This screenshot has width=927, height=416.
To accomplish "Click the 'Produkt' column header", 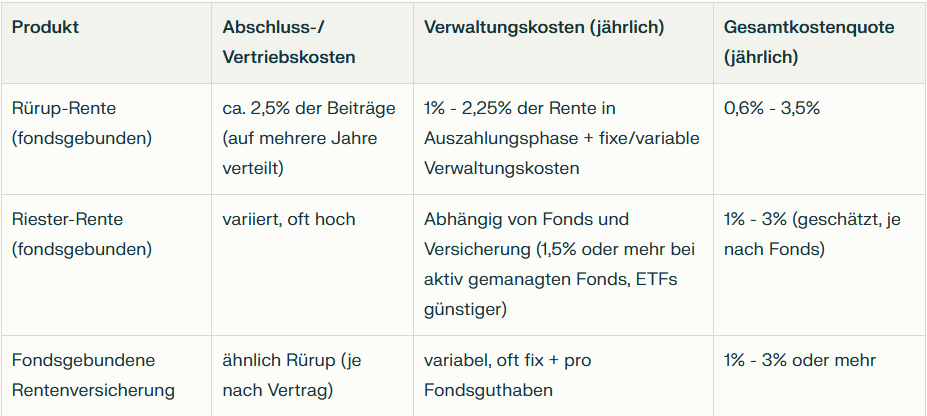I will tap(46, 28).
